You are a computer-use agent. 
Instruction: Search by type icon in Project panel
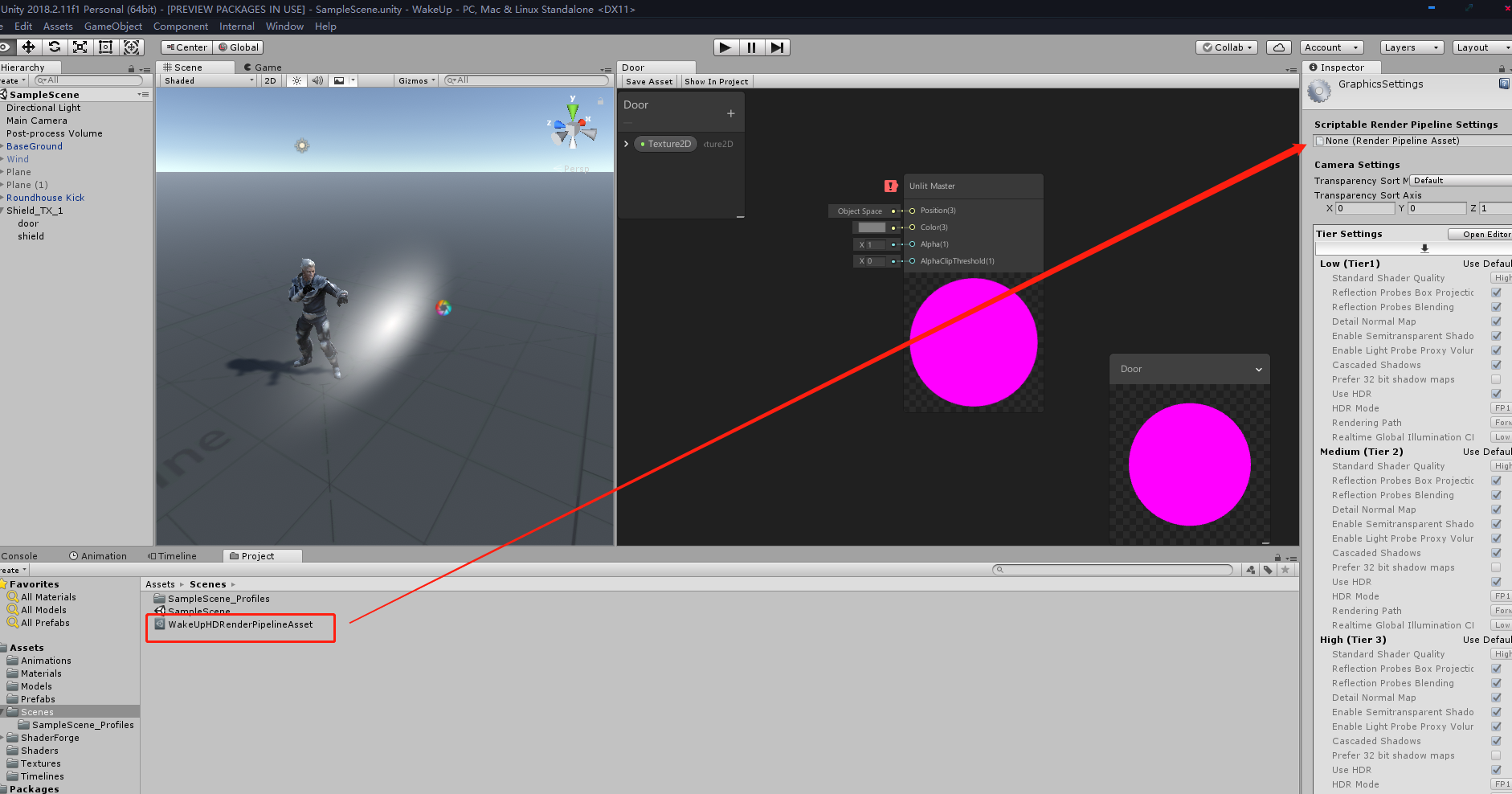click(x=1250, y=570)
